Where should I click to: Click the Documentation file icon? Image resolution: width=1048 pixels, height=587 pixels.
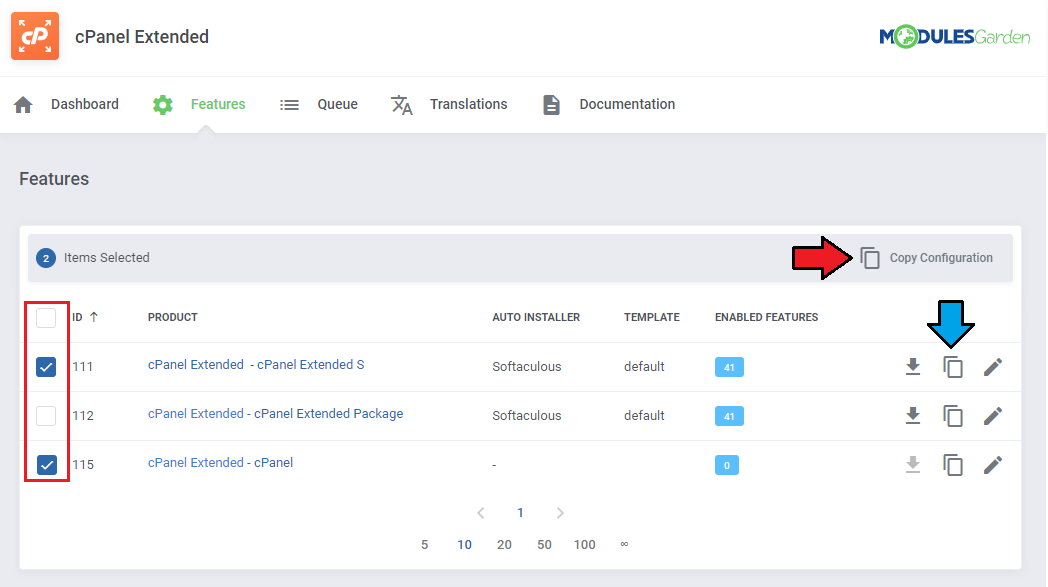pyautogui.click(x=551, y=105)
